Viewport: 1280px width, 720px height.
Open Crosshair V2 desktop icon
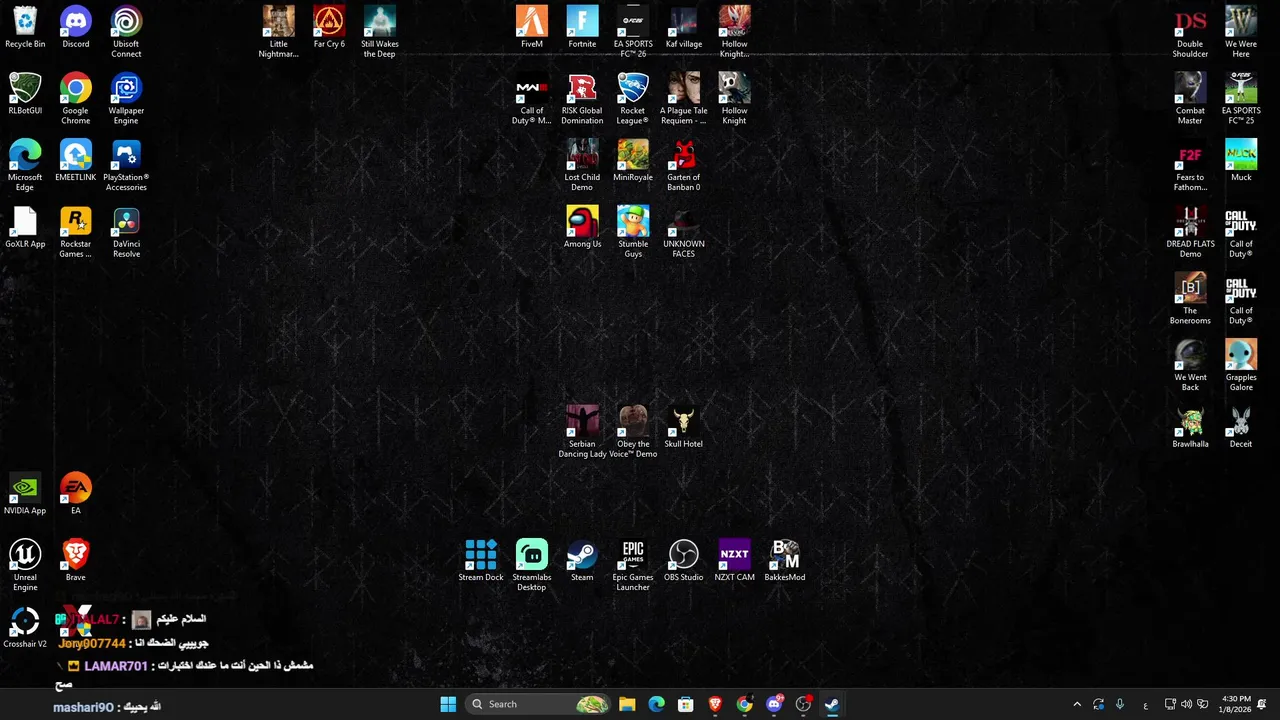[25, 627]
